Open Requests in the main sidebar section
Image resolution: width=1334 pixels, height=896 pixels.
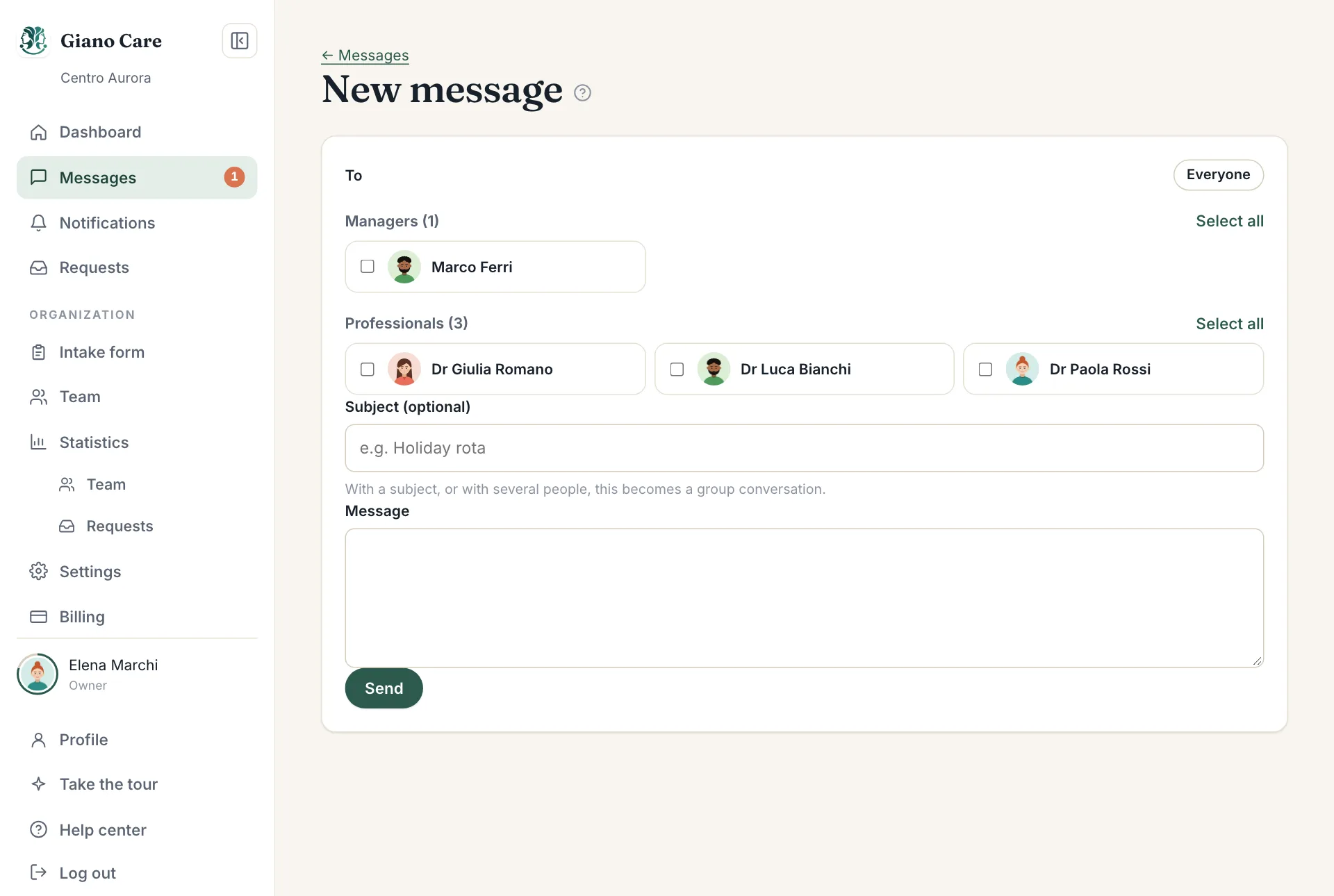(x=137, y=267)
